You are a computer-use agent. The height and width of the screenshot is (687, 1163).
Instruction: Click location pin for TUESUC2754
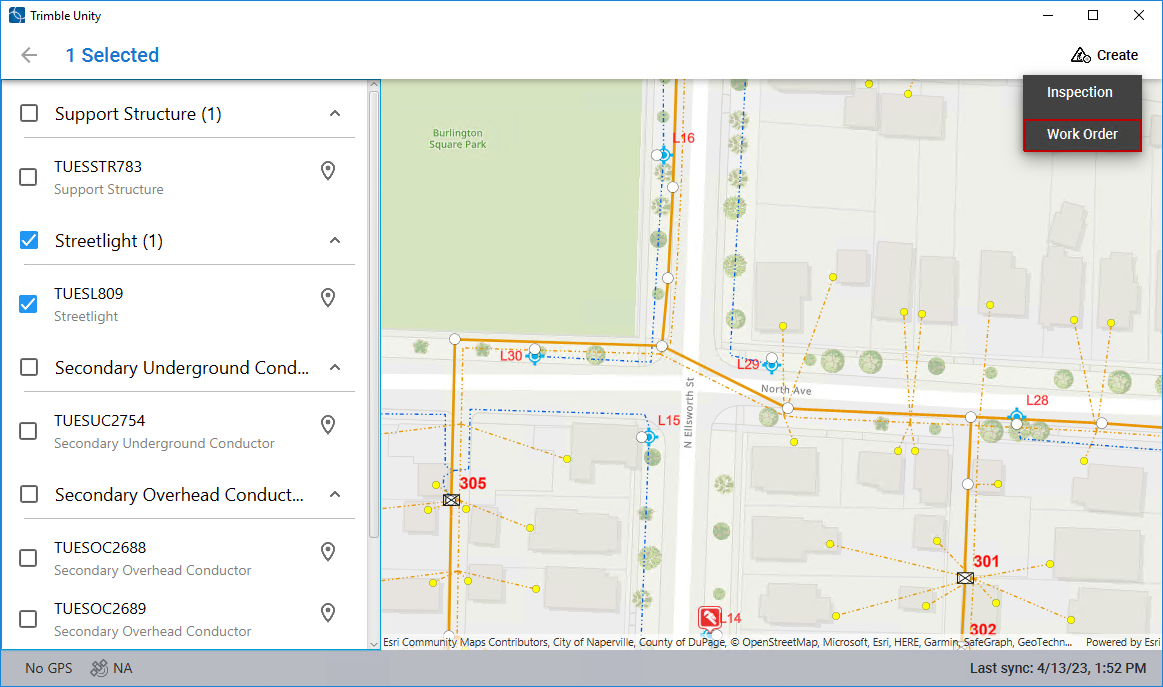click(x=327, y=425)
